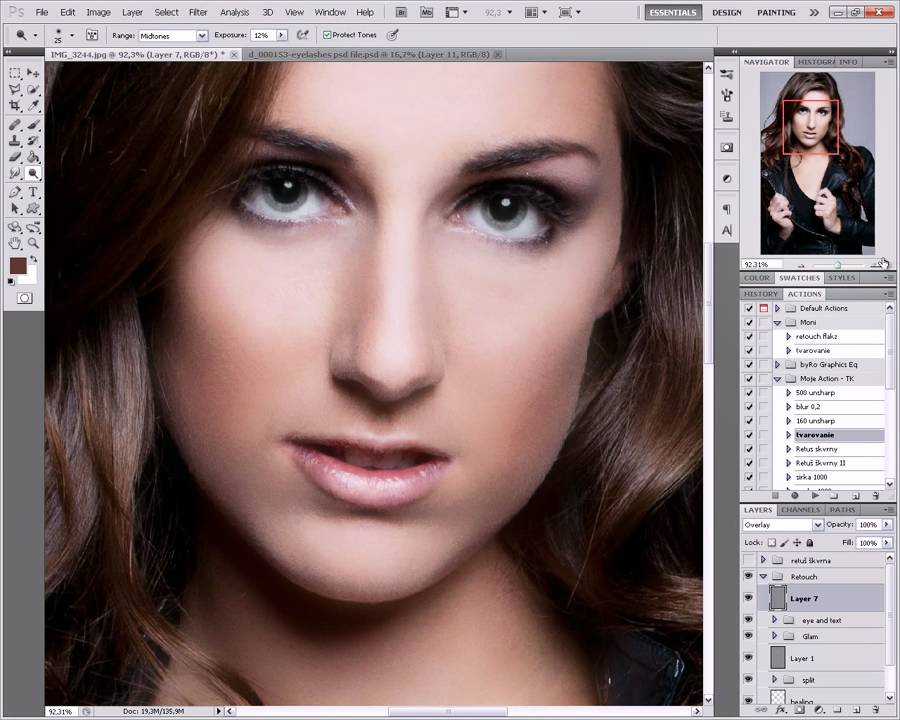The width and height of the screenshot is (900, 720).
Task: Select the Move tool
Action: [x=33, y=73]
